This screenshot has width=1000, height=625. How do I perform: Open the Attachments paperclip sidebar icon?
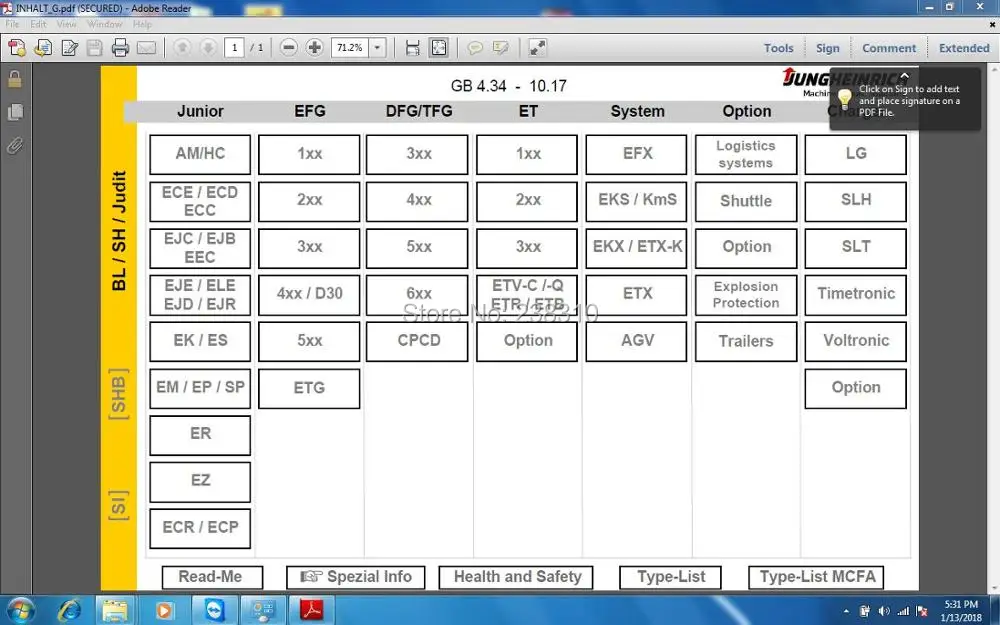(x=15, y=146)
